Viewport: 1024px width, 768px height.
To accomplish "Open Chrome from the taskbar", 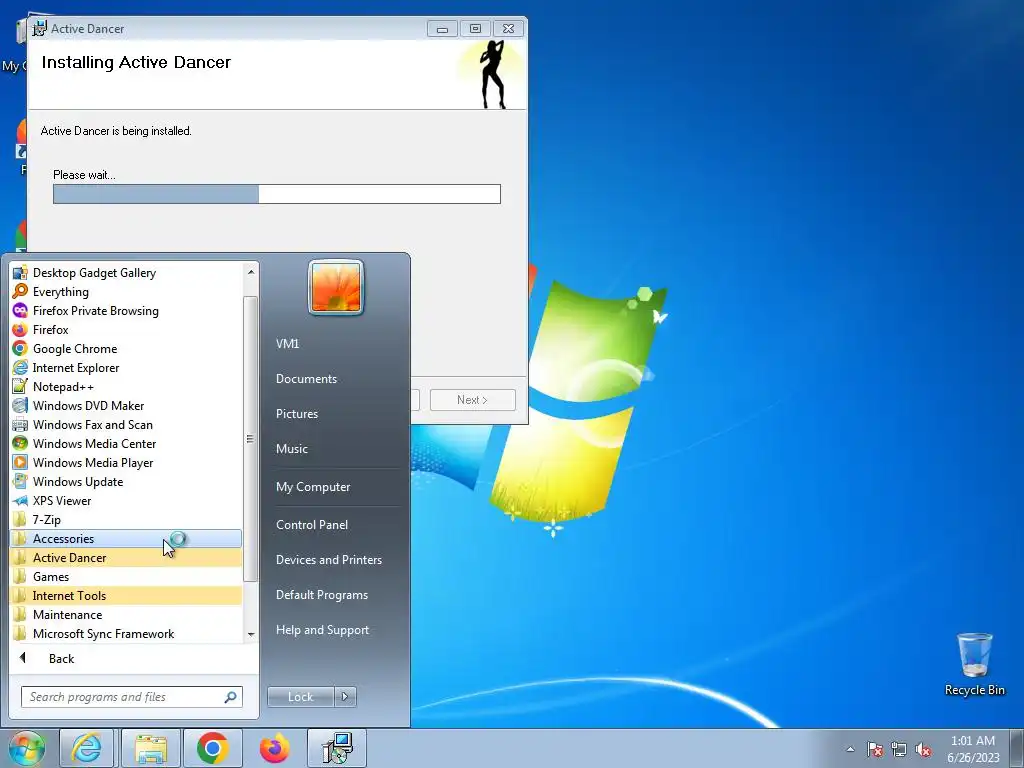I will (x=212, y=748).
